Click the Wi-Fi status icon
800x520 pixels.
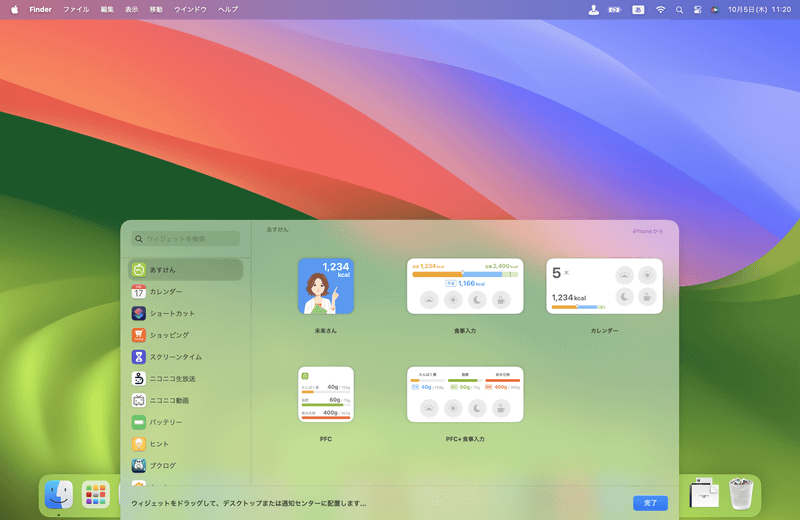pos(660,9)
